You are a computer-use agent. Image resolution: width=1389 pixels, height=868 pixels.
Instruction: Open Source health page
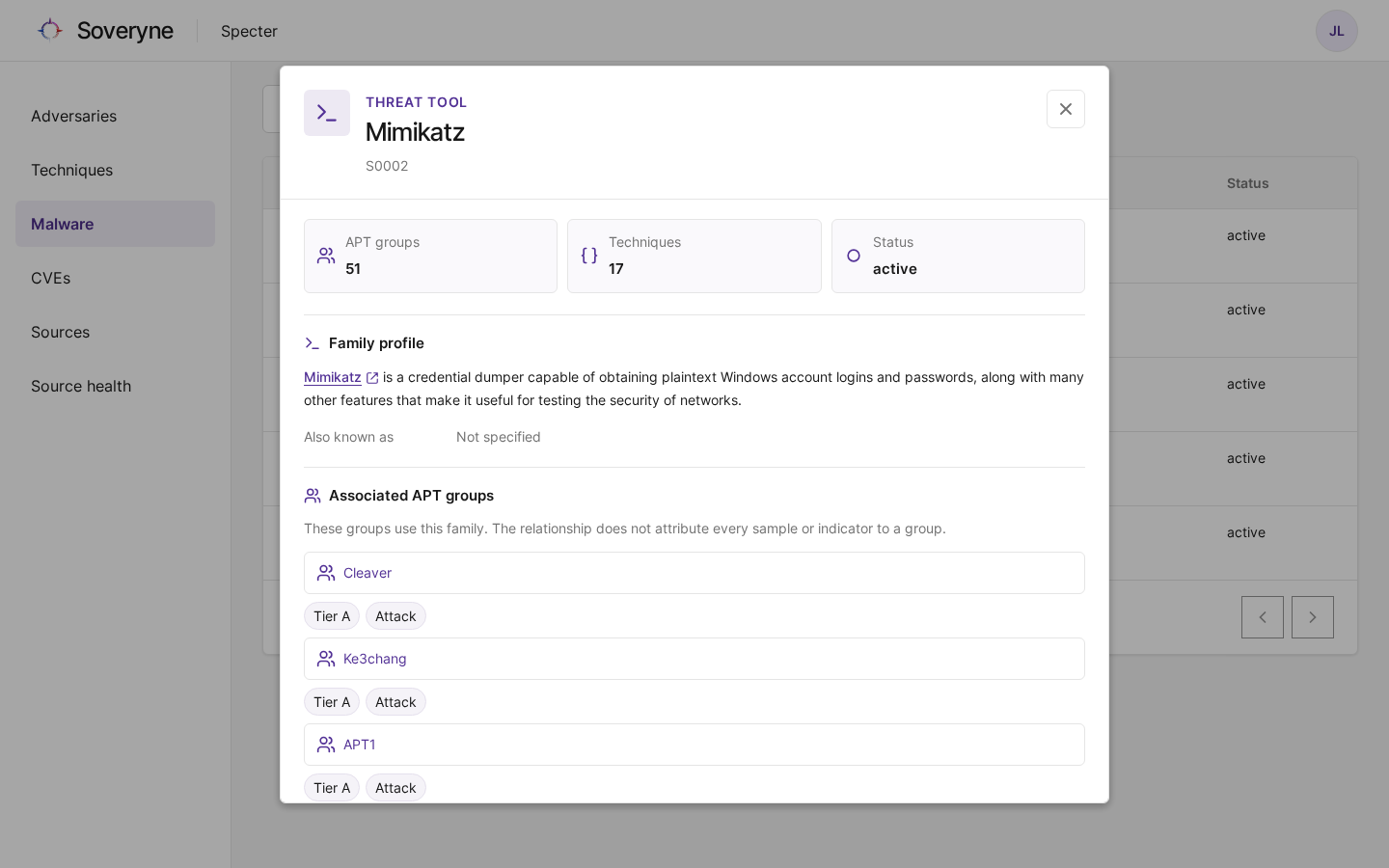pyautogui.click(x=115, y=386)
